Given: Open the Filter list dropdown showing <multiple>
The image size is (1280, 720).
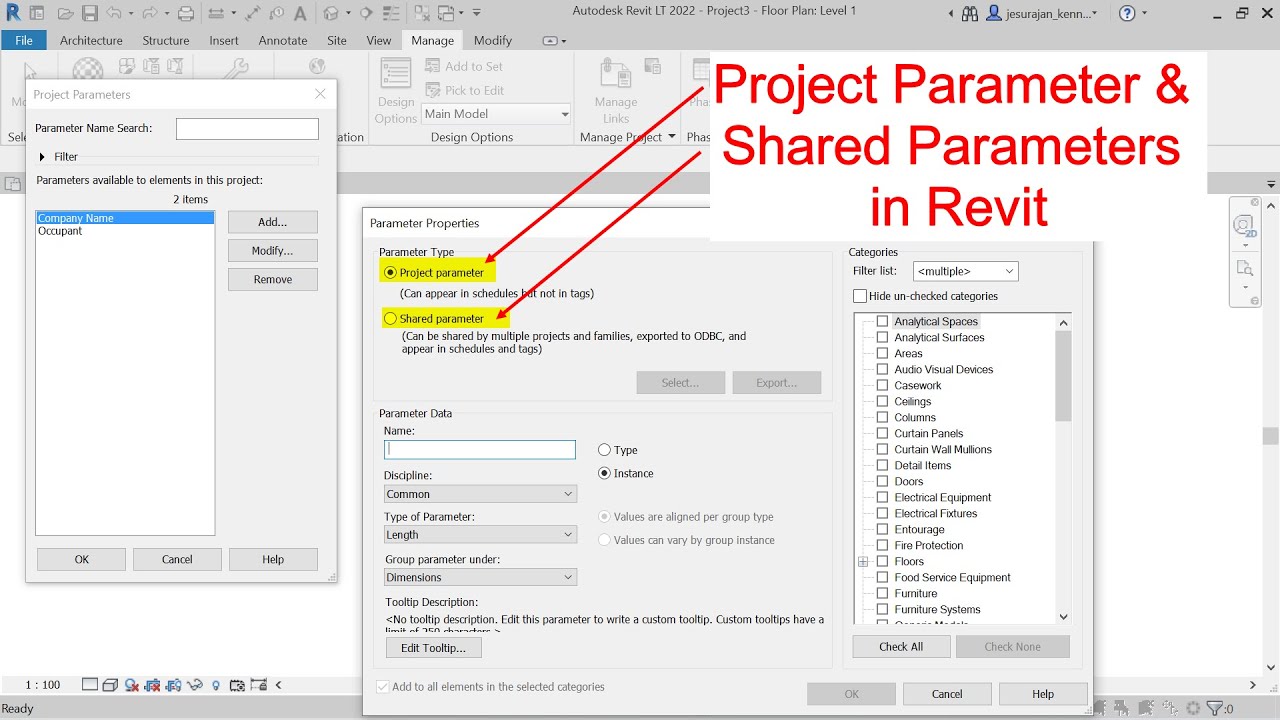Looking at the screenshot, I should 965,271.
